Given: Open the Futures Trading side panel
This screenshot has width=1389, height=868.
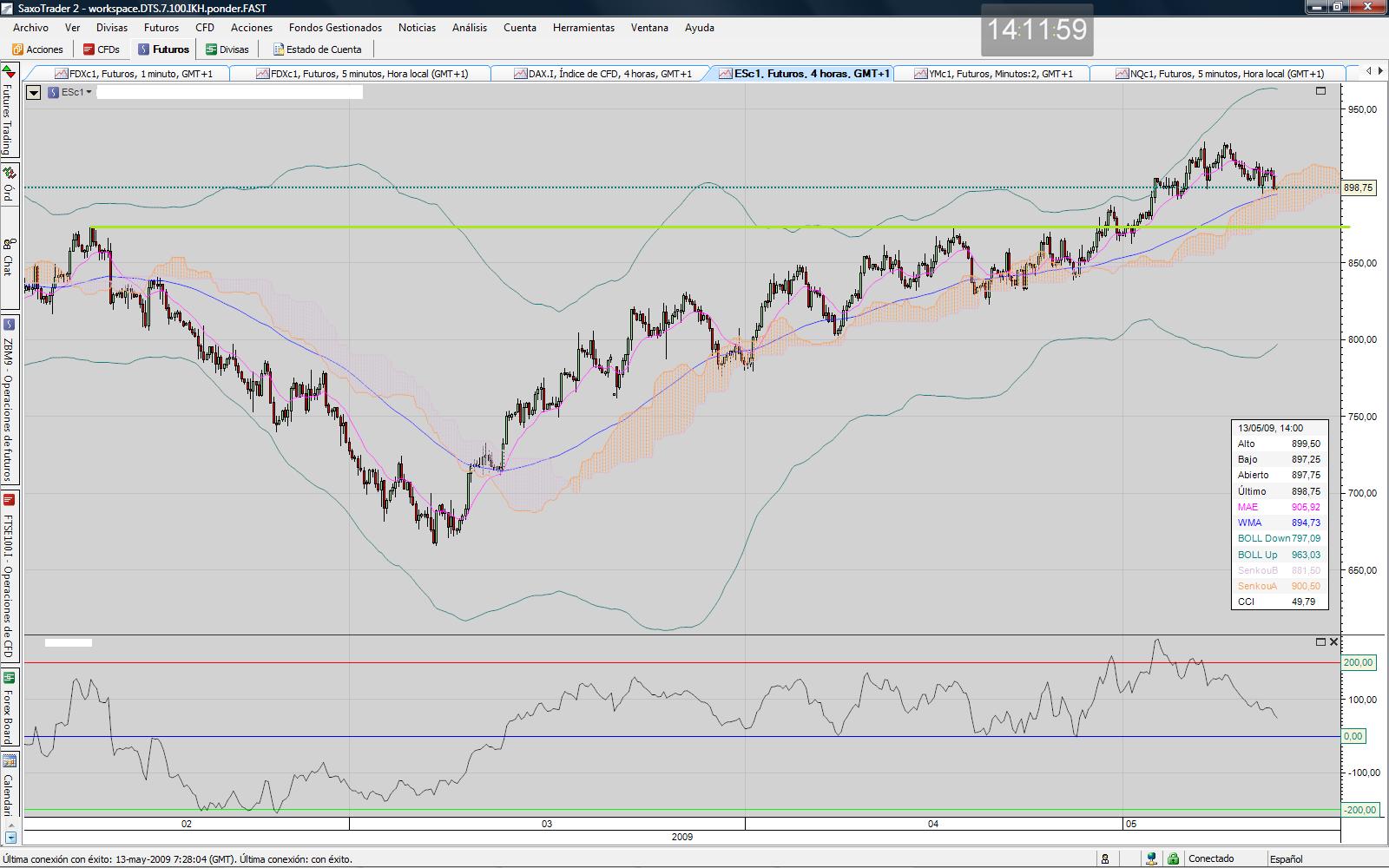Looking at the screenshot, I should pyautogui.click(x=9, y=113).
